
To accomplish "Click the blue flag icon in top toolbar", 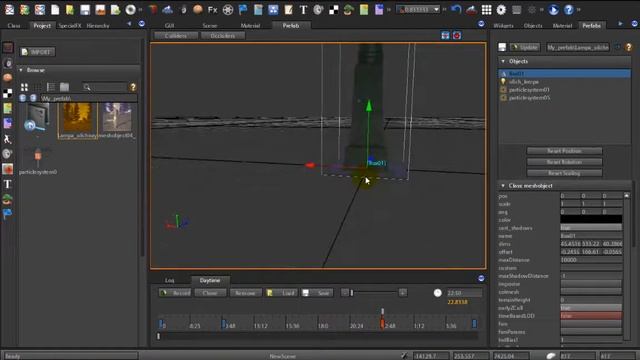I will point(243,9).
